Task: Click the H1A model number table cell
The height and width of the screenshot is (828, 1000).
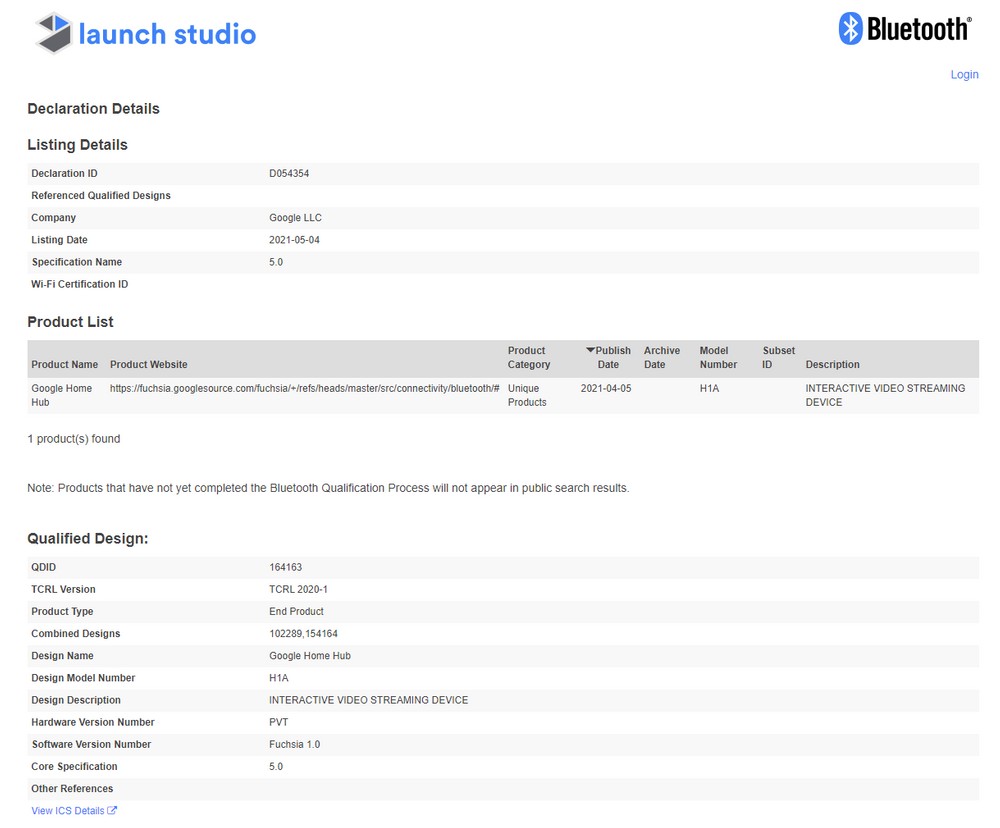Action: point(709,388)
